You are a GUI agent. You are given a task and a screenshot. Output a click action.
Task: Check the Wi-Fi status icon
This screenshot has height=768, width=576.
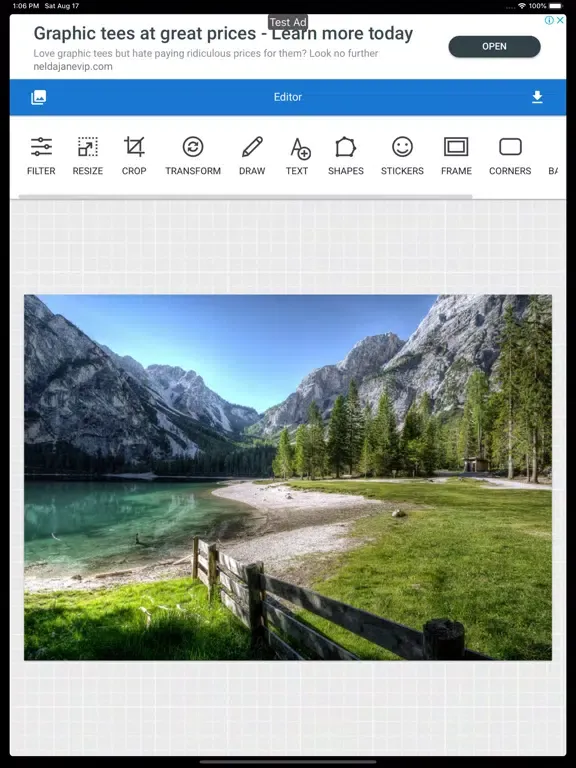pos(522,6)
